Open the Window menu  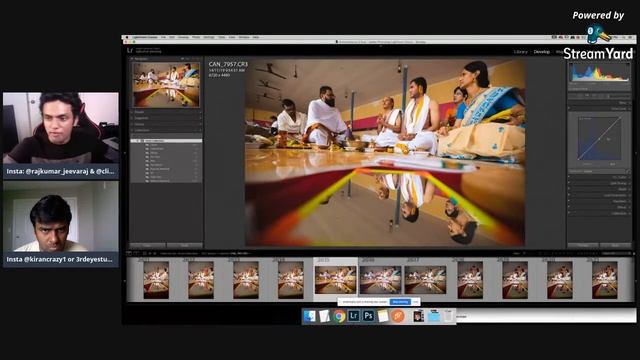244,37
